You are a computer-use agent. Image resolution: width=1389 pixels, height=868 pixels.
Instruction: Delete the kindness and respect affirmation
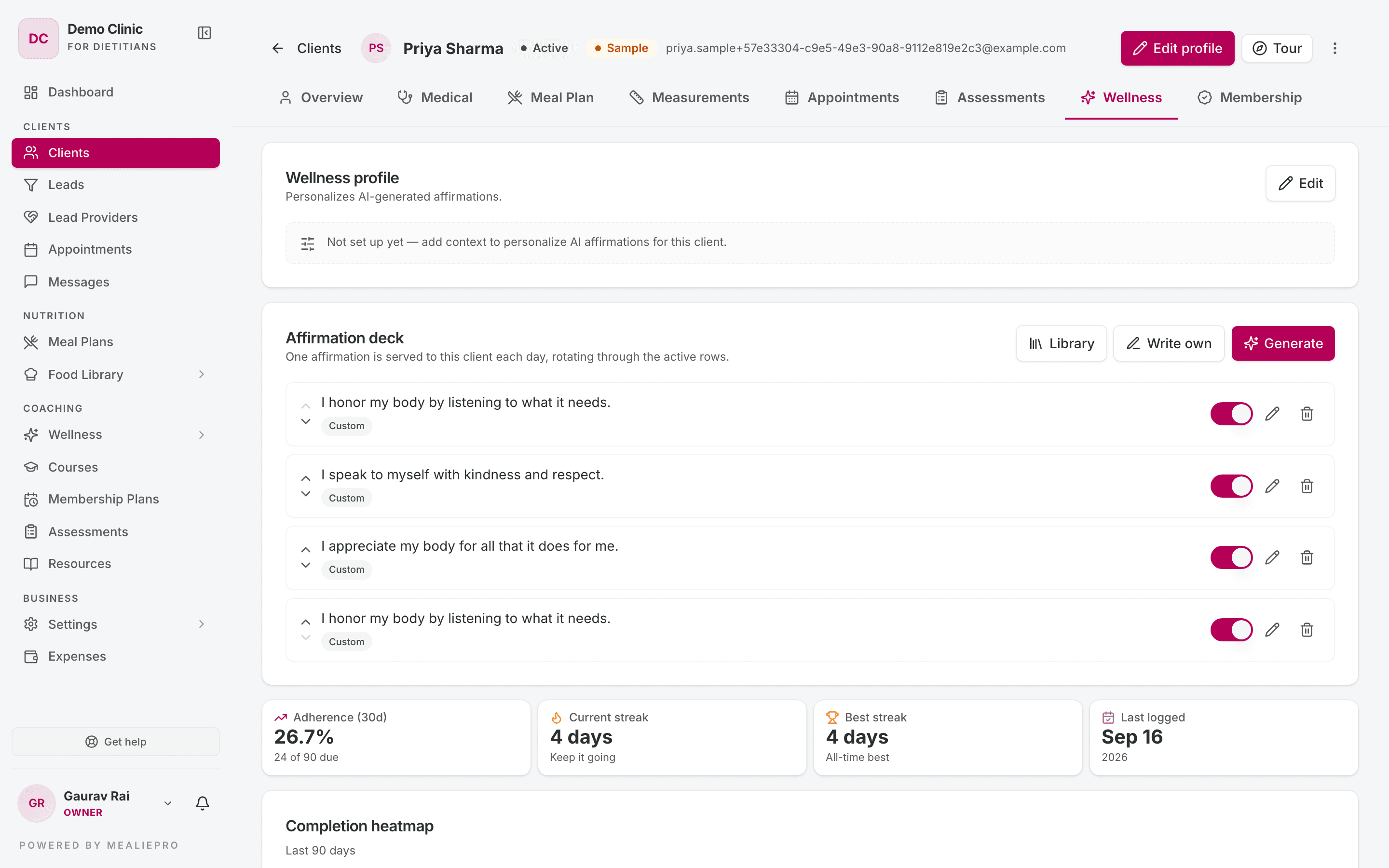[x=1307, y=486]
